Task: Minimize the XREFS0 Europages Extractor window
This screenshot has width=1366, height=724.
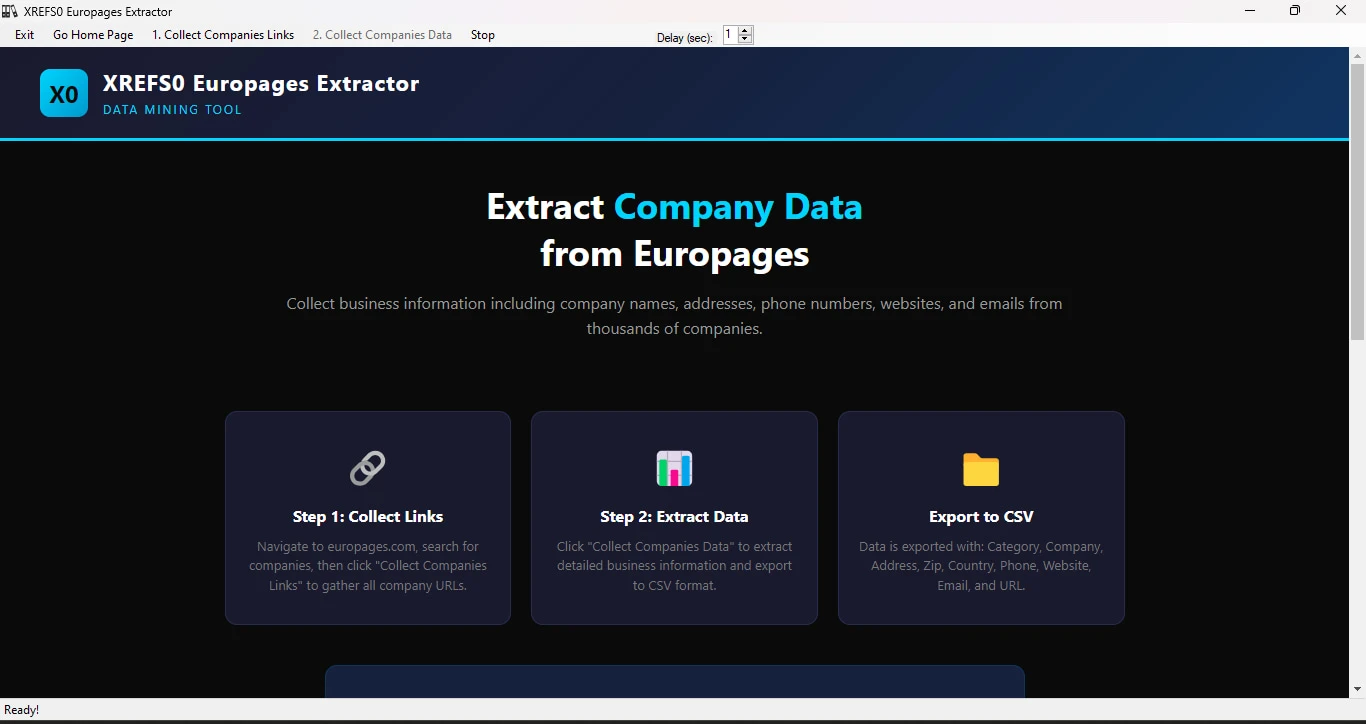Action: [1250, 11]
